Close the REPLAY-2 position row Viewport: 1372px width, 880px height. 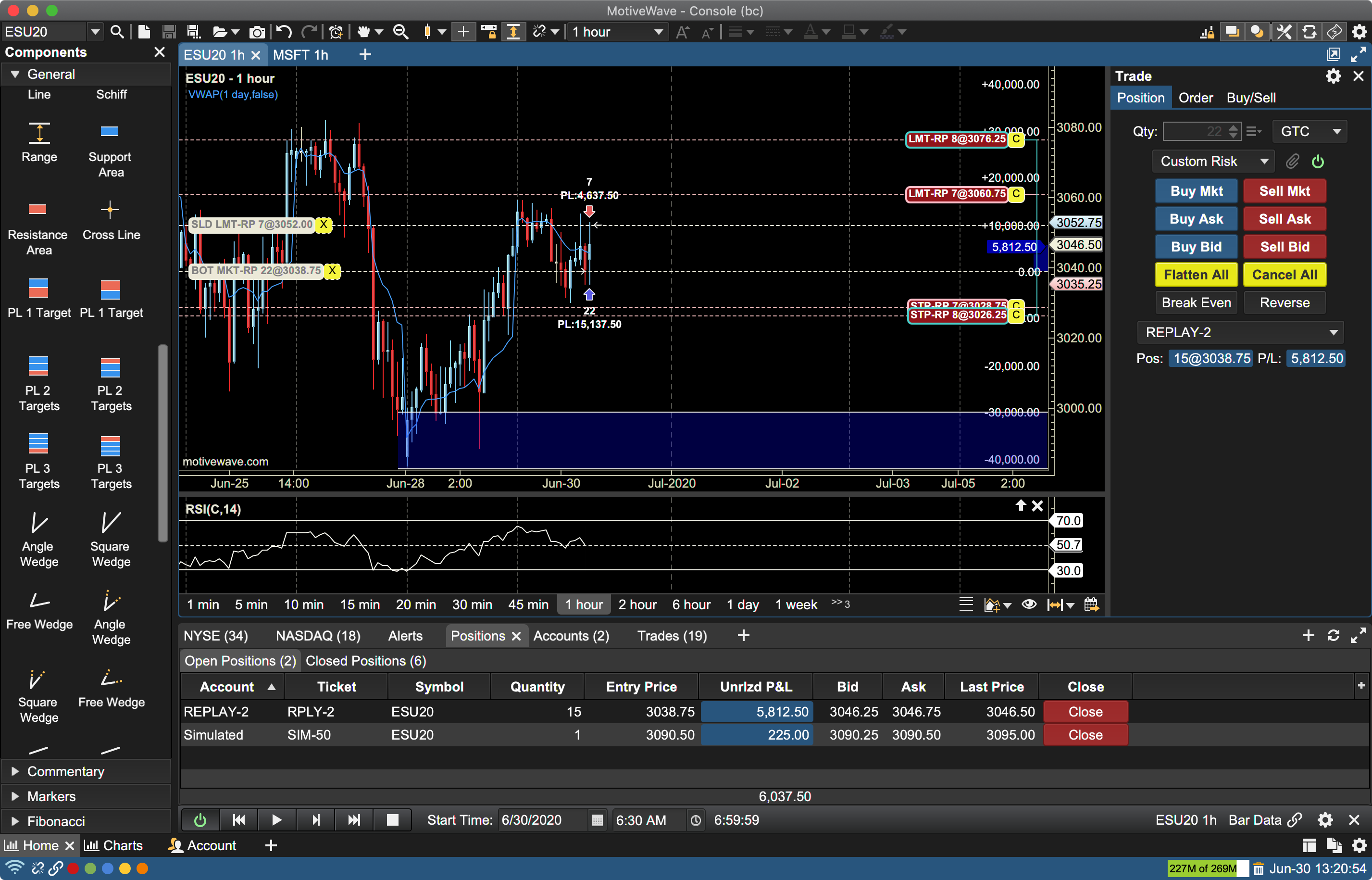pyautogui.click(x=1085, y=711)
